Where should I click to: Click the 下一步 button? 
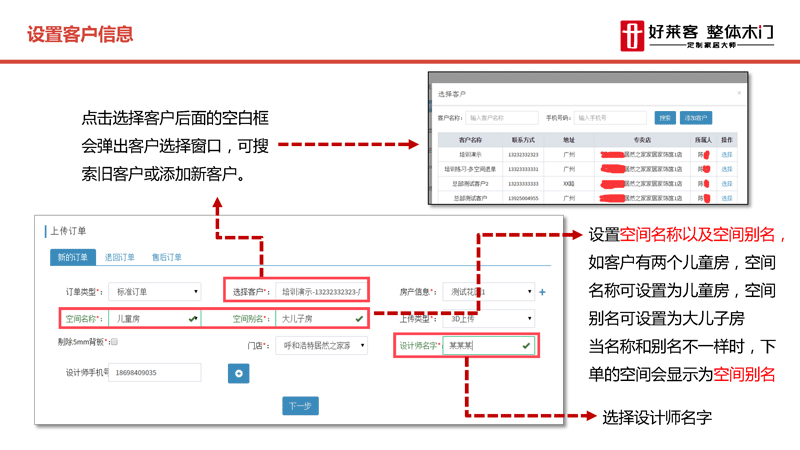pyautogui.click(x=301, y=406)
